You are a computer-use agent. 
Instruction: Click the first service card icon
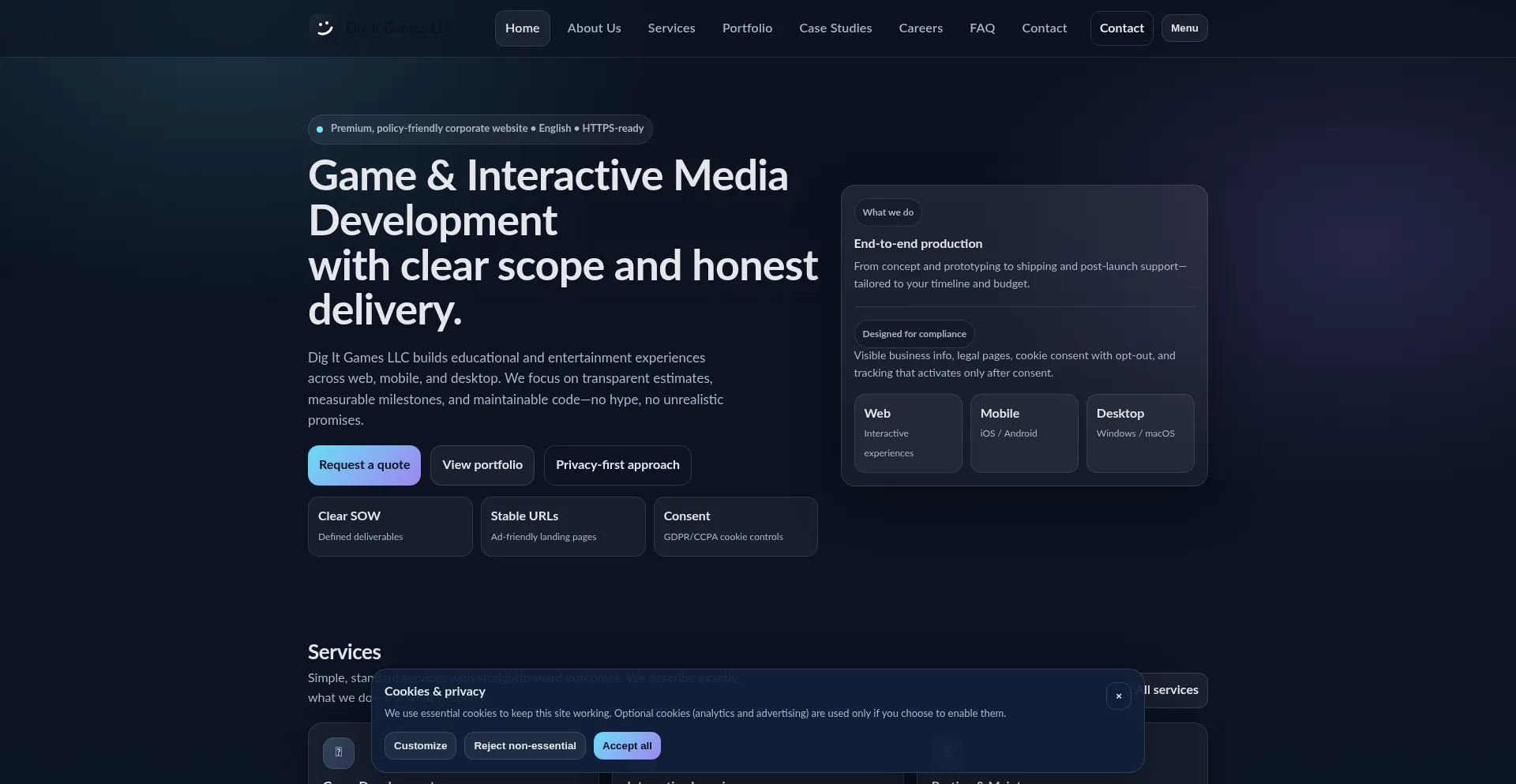point(339,752)
